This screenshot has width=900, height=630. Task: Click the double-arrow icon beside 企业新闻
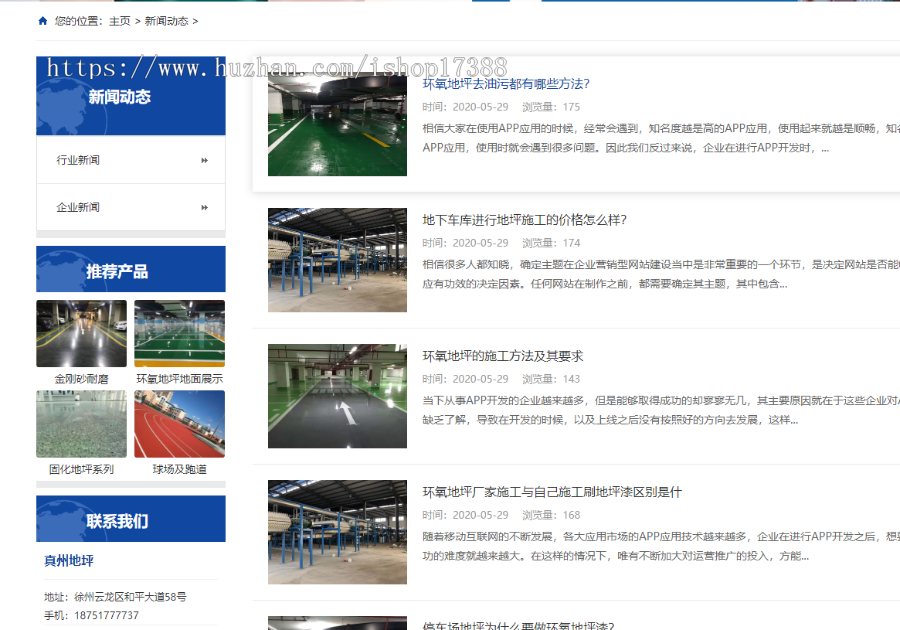(204, 208)
